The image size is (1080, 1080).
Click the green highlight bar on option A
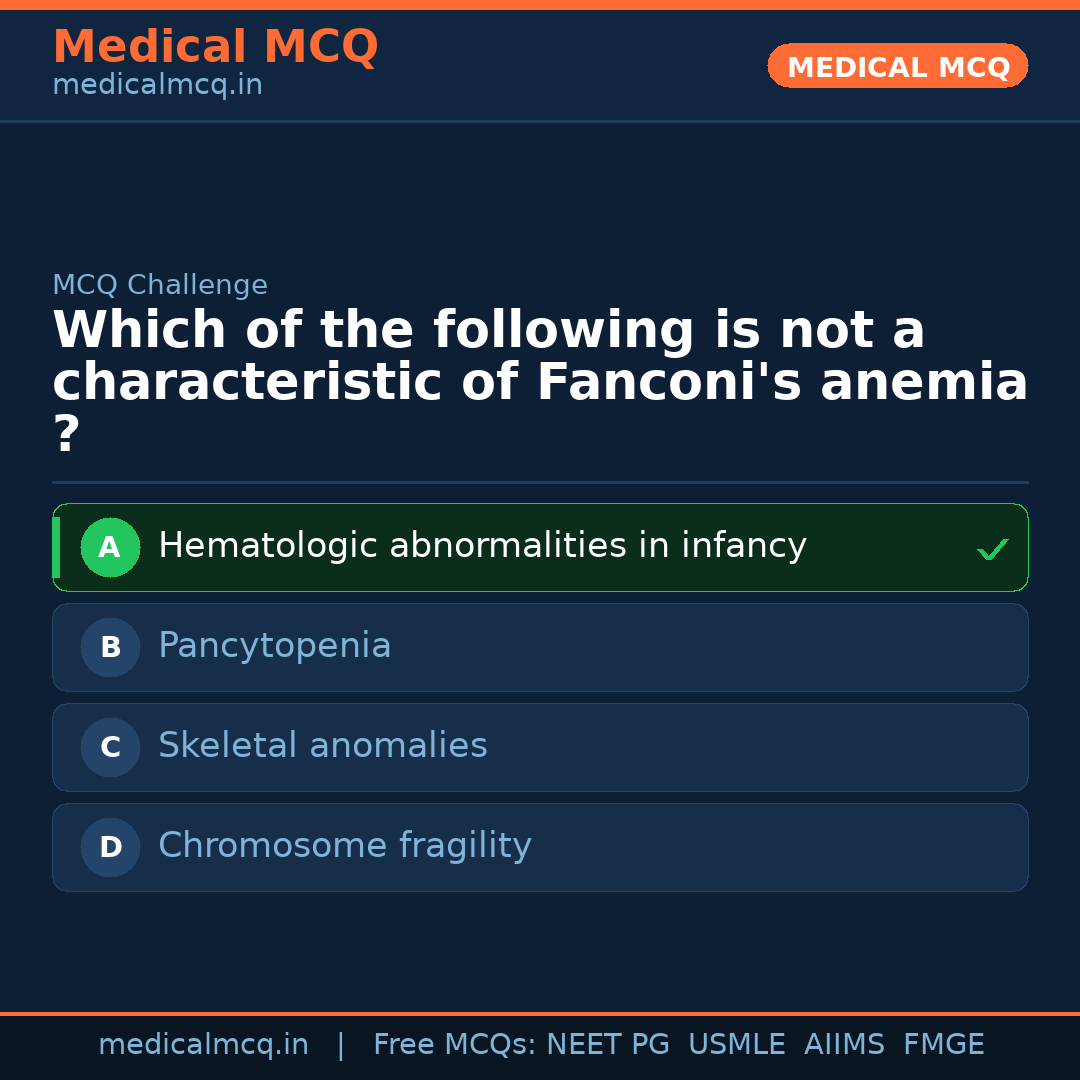click(x=55, y=547)
